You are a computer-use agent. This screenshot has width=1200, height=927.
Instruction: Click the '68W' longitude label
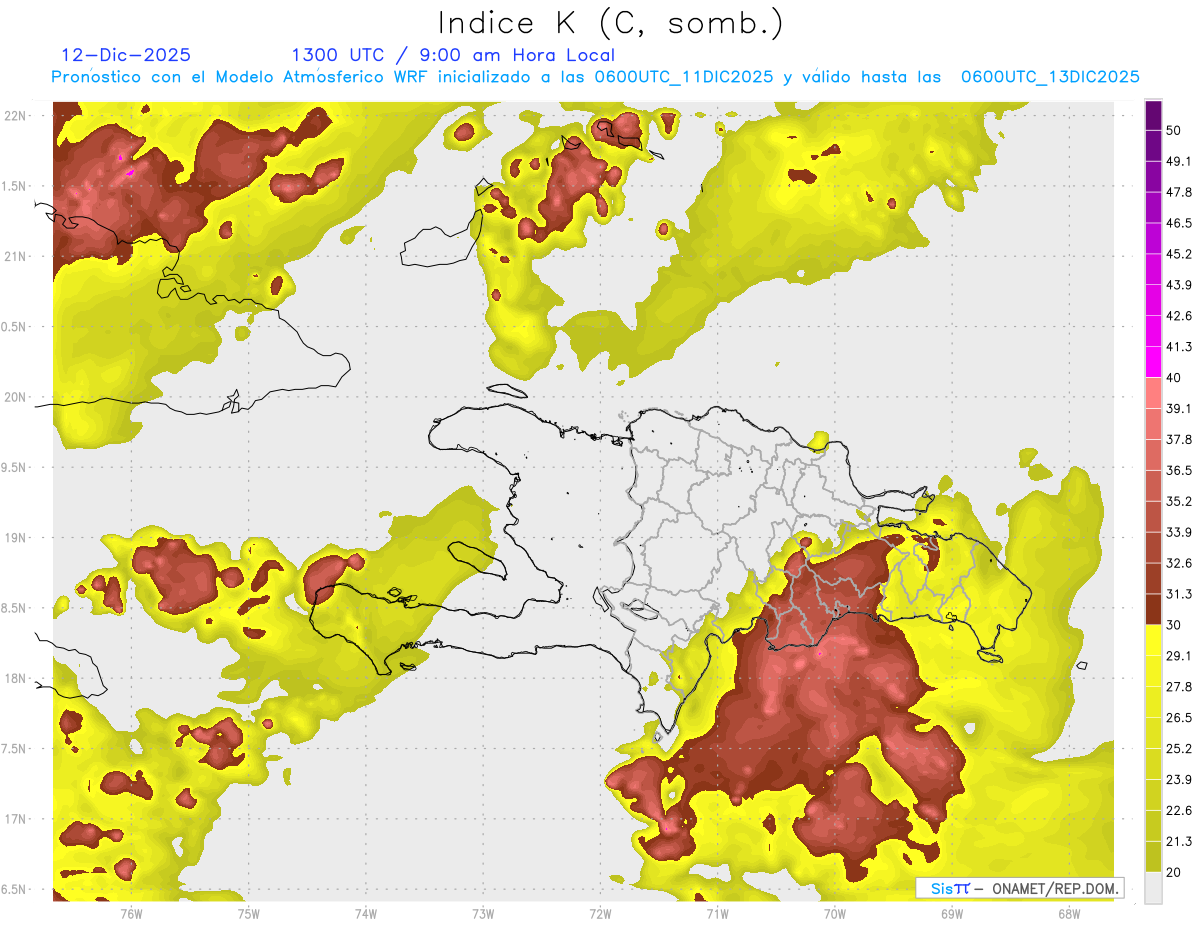(x=1069, y=913)
